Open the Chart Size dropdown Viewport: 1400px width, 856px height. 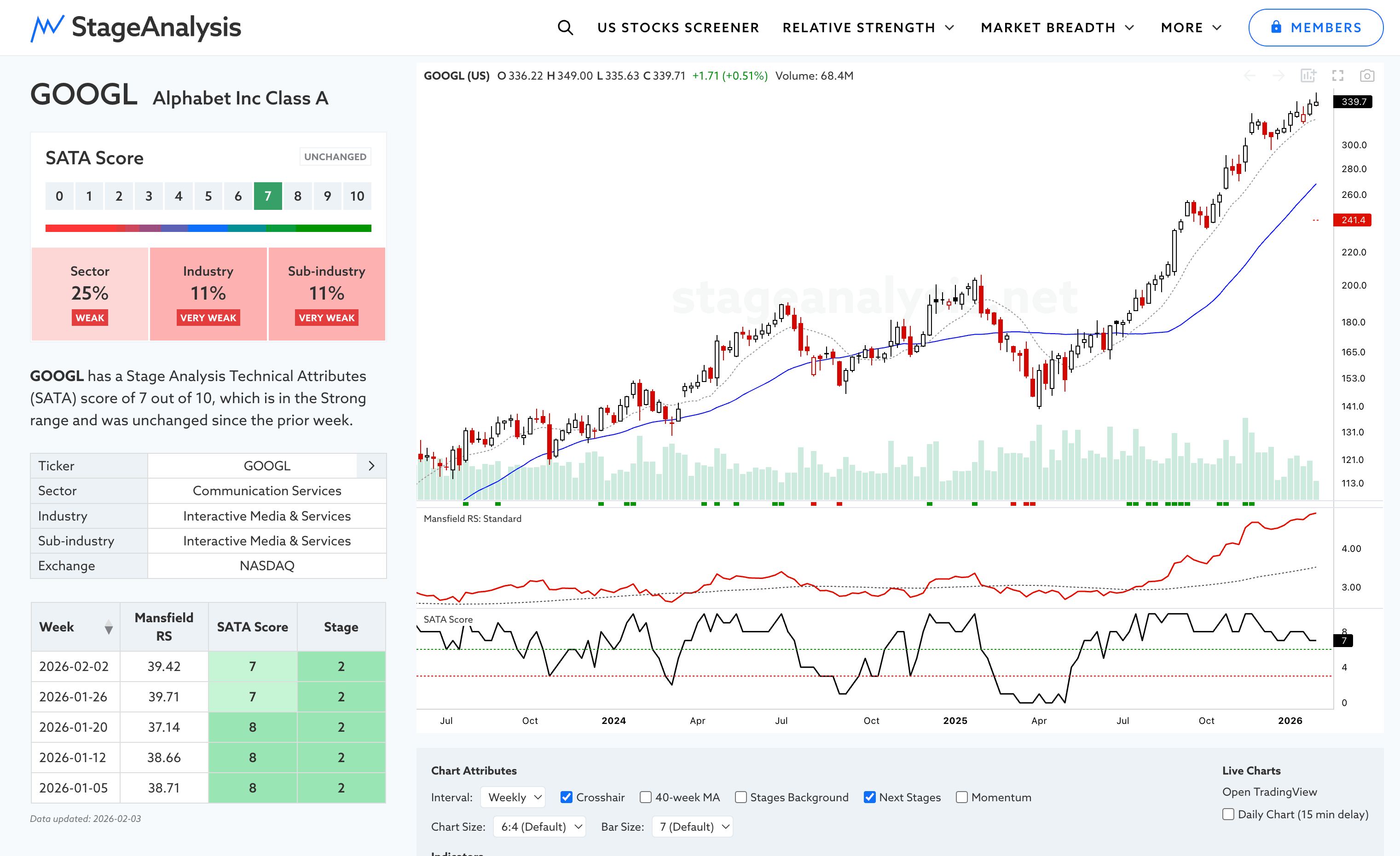tap(539, 827)
